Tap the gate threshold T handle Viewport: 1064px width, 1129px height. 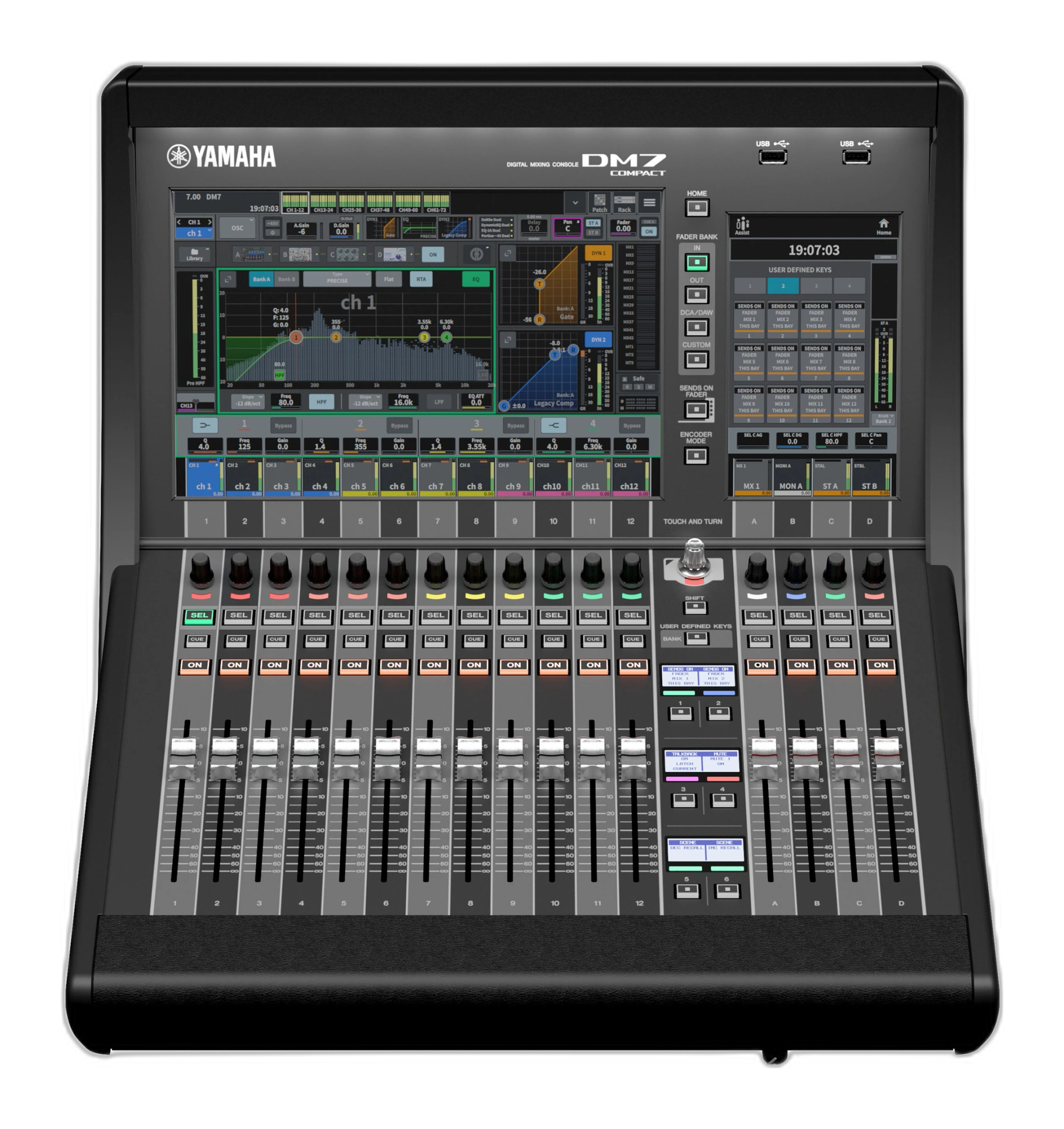(539, 284)
